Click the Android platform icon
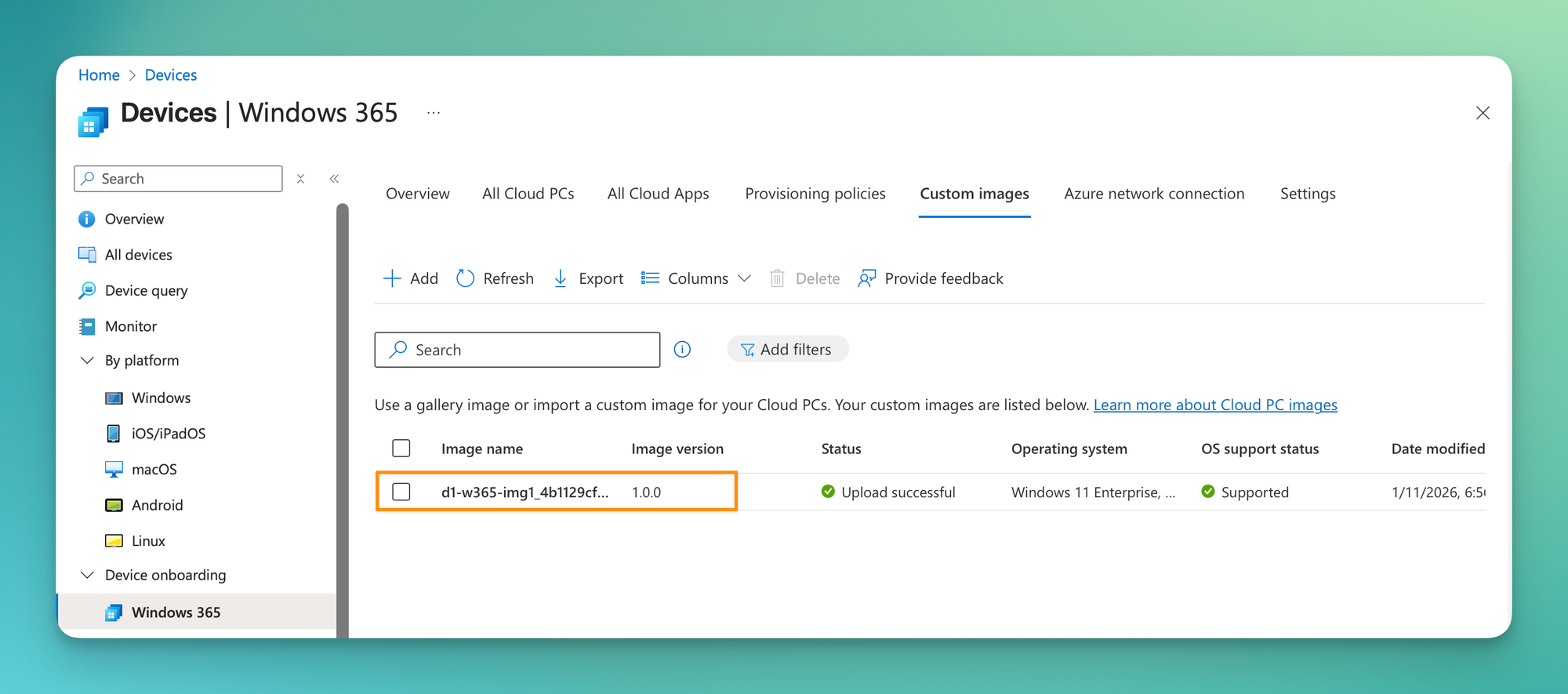Image resolution: width=1568 pixels, height=694 pixels. click(114, 505)
